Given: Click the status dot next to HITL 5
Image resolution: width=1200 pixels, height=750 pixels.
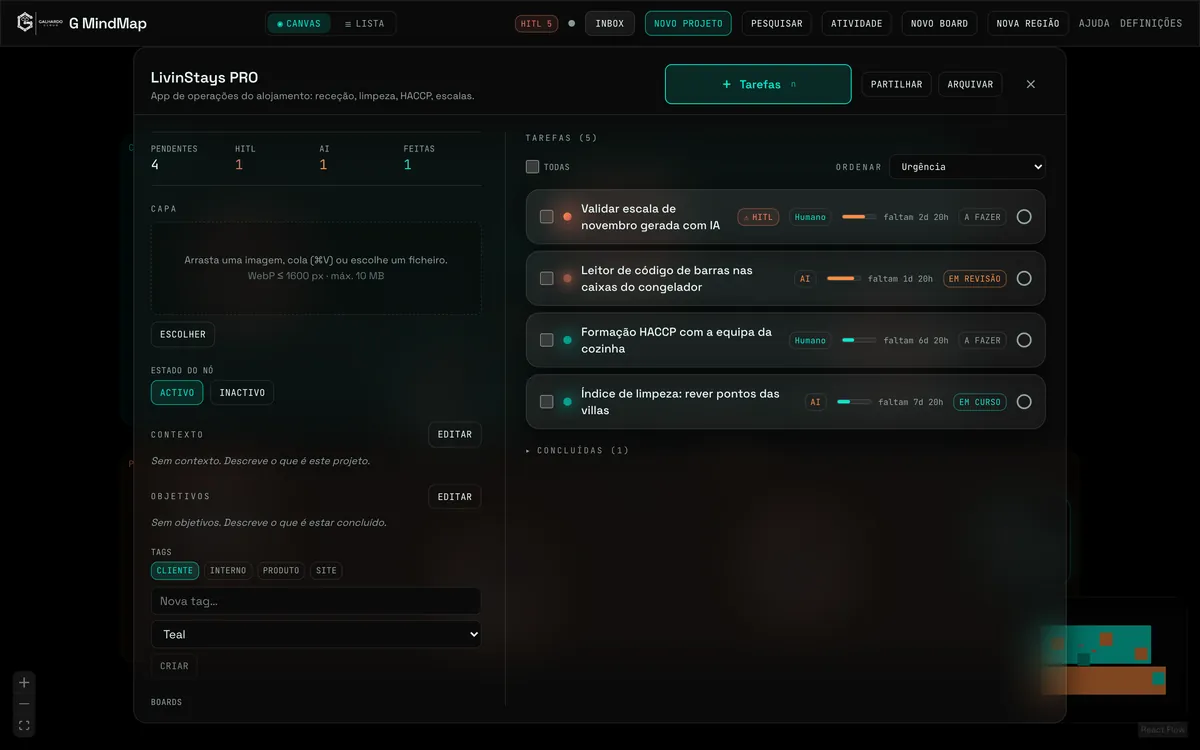Looking at the screenshot, I should point(572,23).
